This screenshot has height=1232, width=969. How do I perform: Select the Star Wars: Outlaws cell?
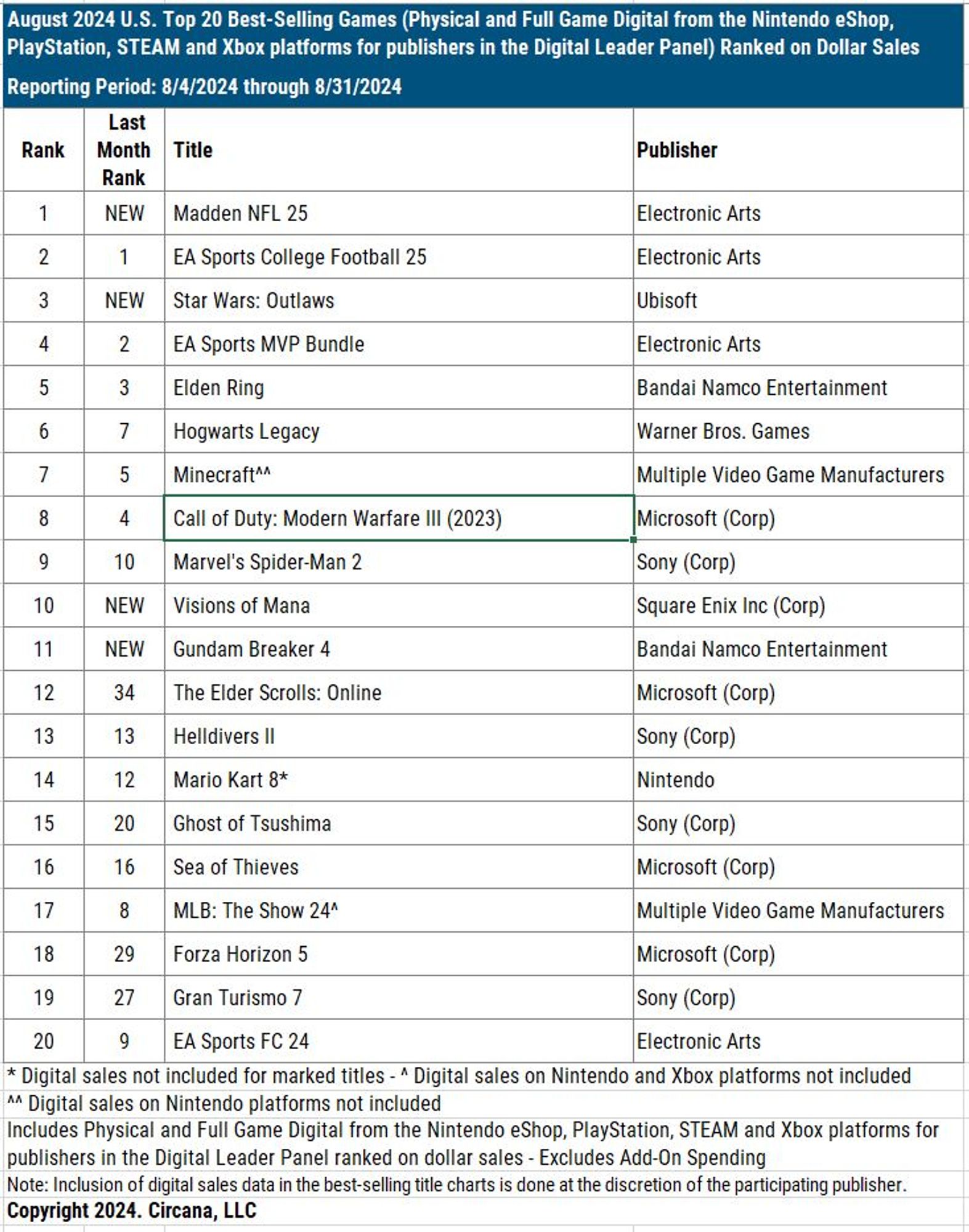(x=399, y=300)
